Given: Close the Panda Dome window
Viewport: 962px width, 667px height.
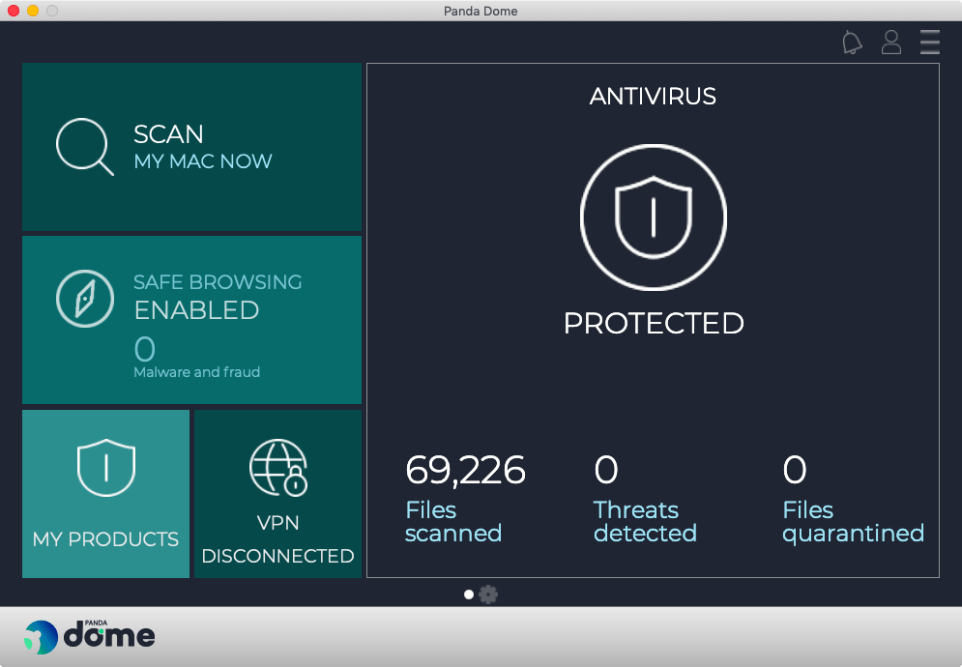Looking at the screenshot, I should [13, 10].
